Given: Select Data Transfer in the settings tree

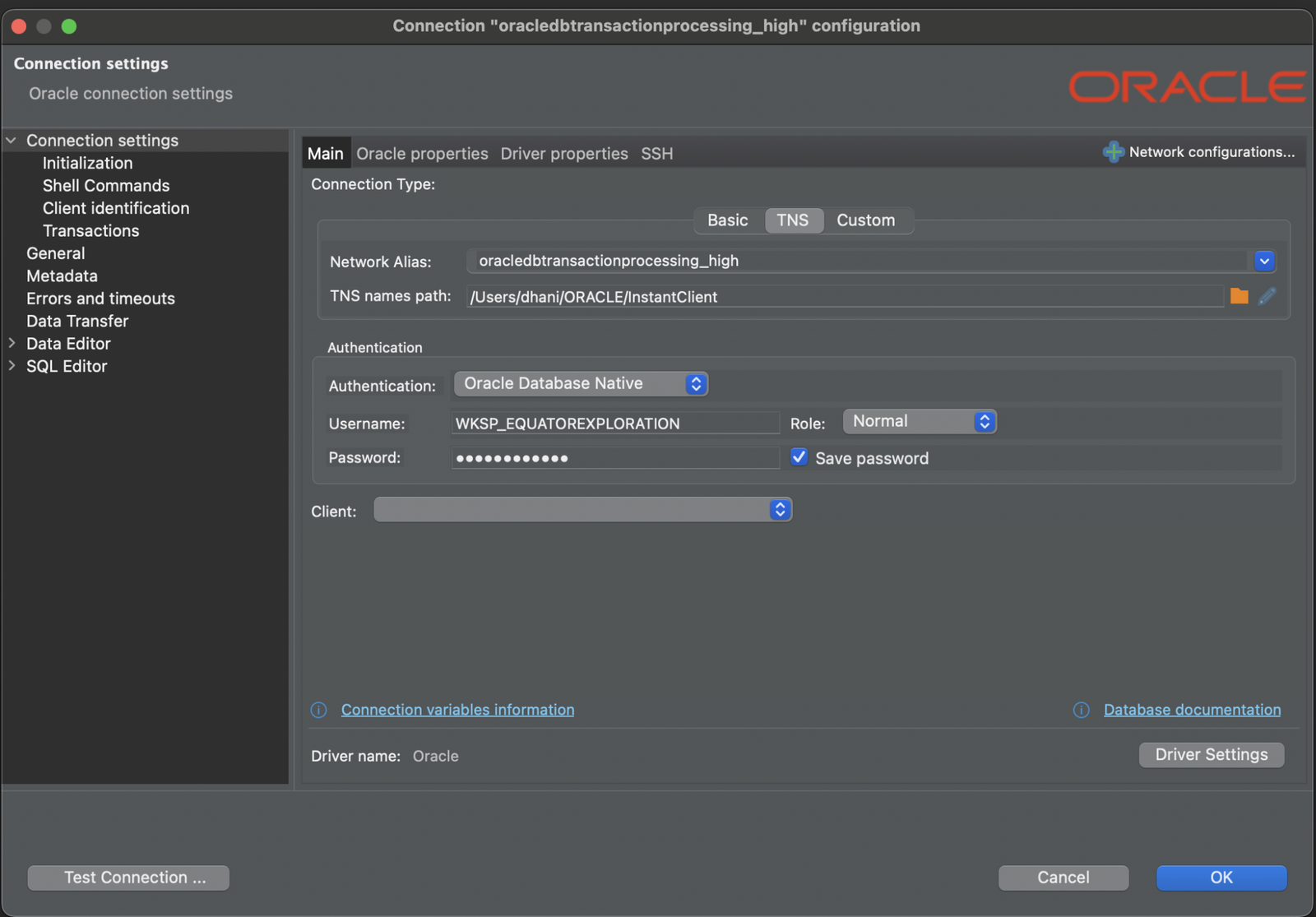Looking at the screenshot, I should pos(77,322).
